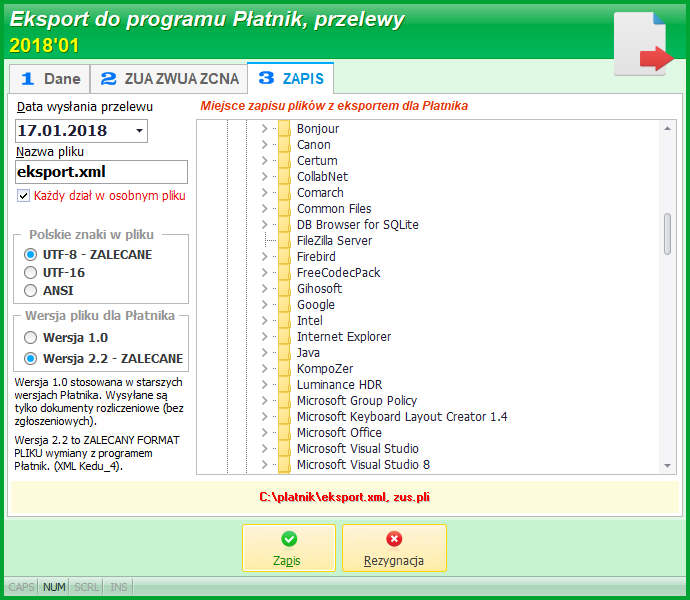Choose ANSI character encoding
The image size is (690, 600).
tap(30, 291)
